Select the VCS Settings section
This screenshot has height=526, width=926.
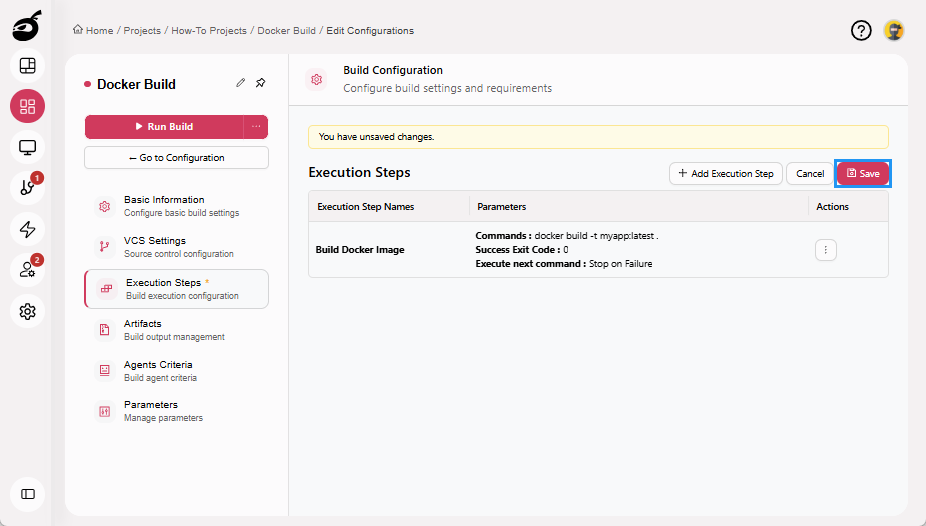pos(177,247)
